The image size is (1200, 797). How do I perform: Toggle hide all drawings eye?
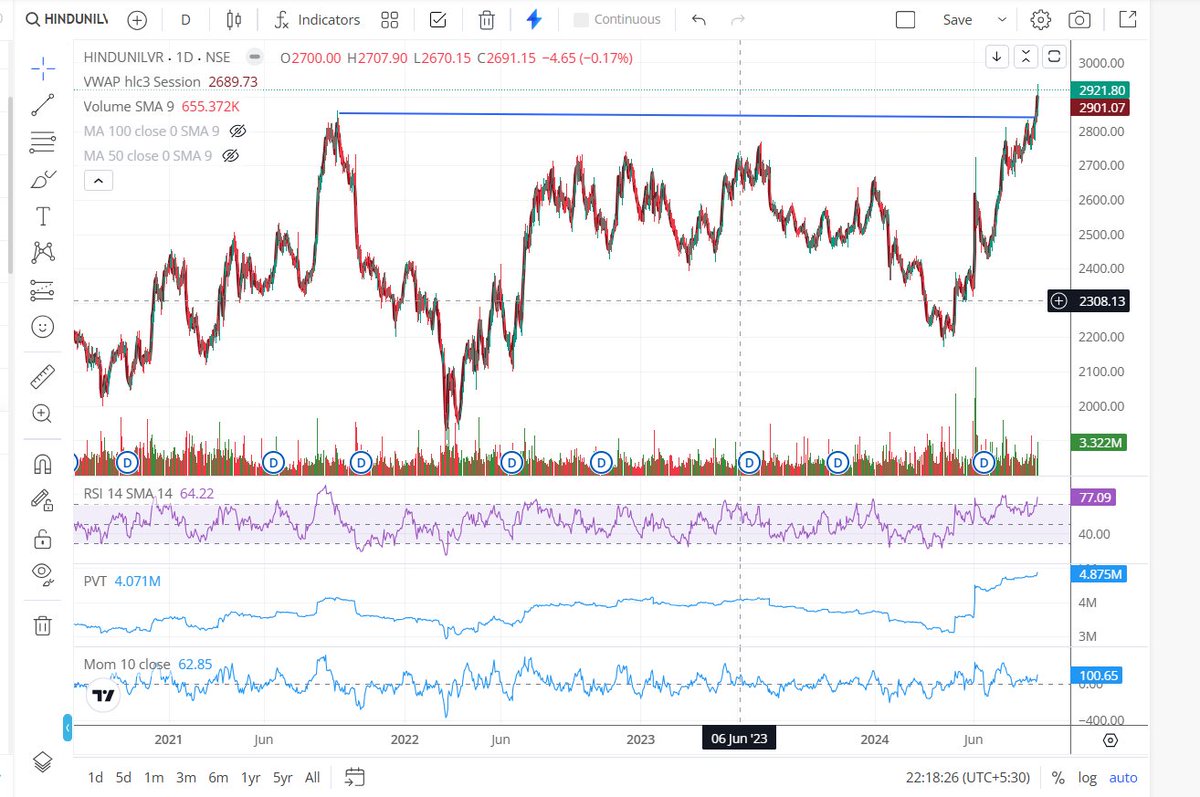point(42,574)
